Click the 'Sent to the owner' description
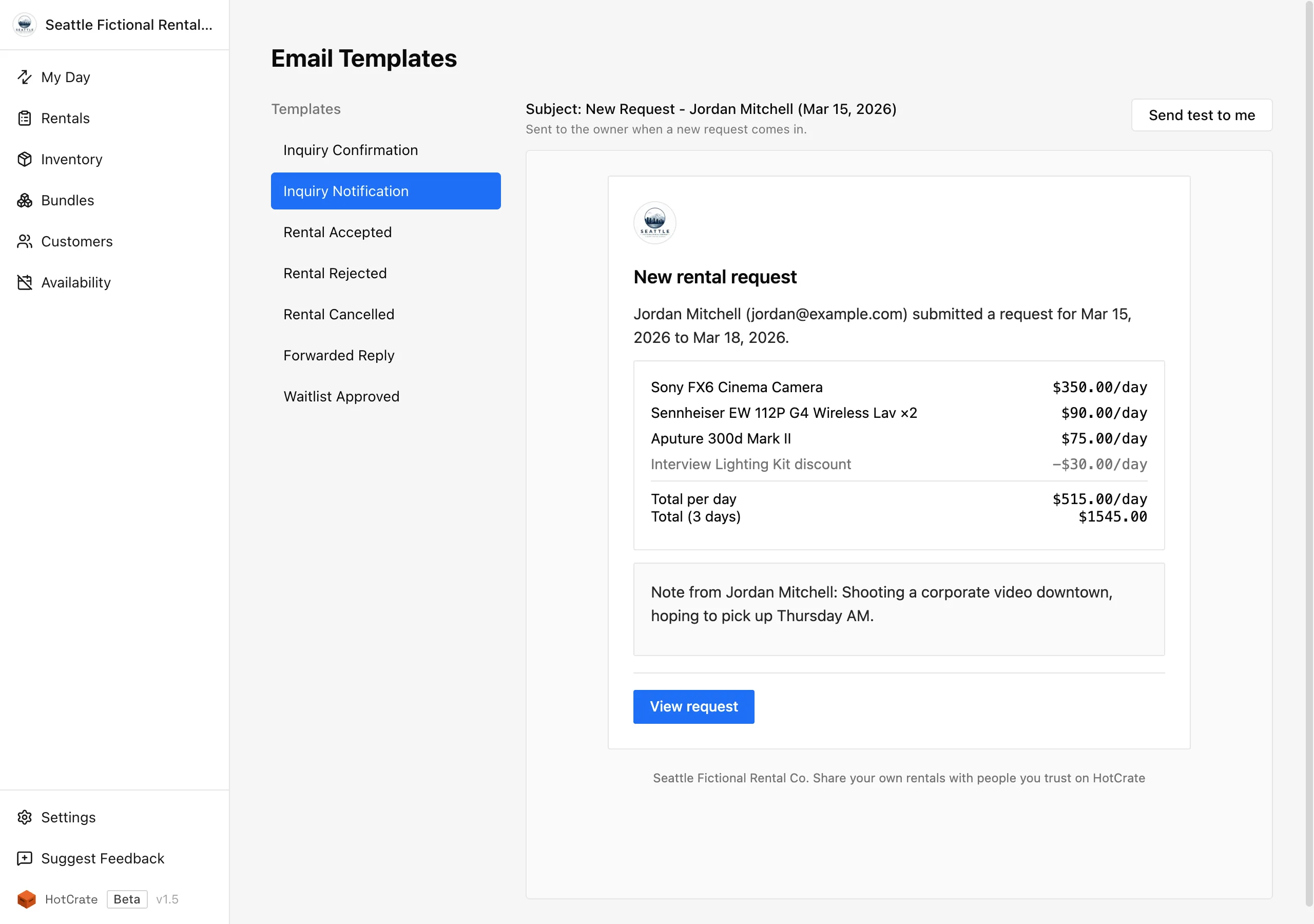Image resolution: width=1314 pixels, height=924 pixels. (666, 129)
